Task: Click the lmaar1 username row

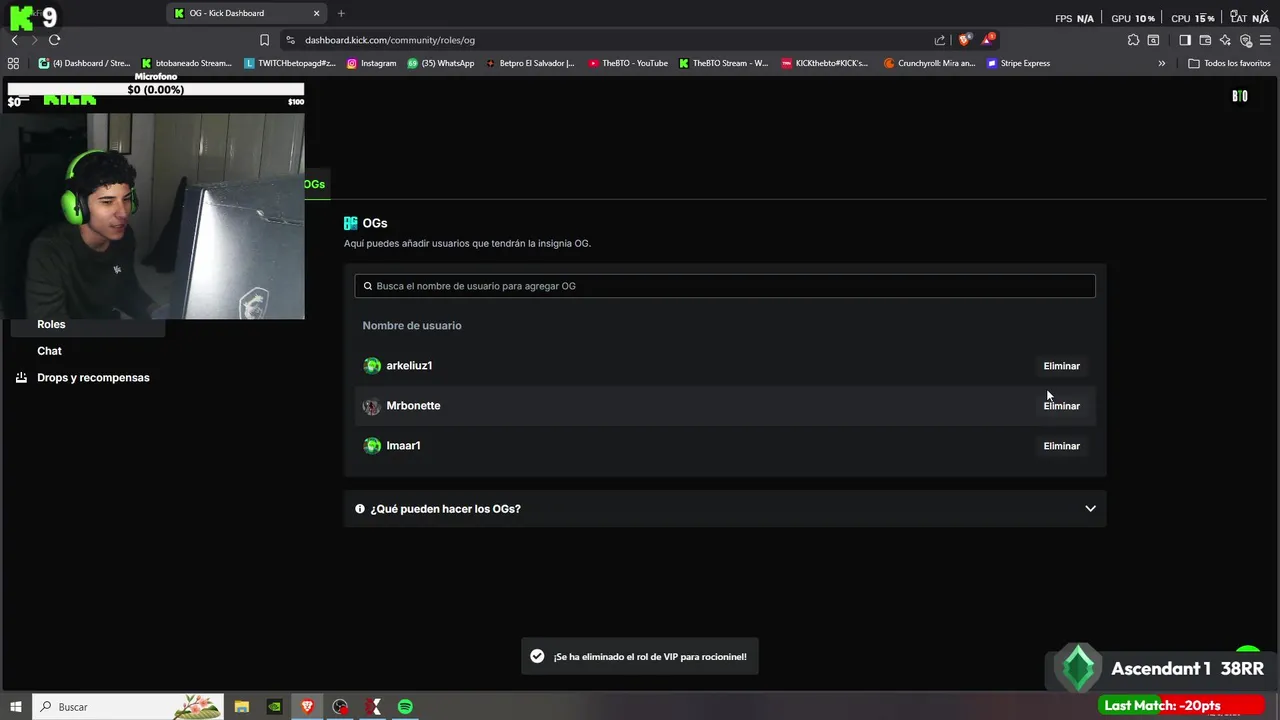Action: pyautogui.click(x=725, y=446)
